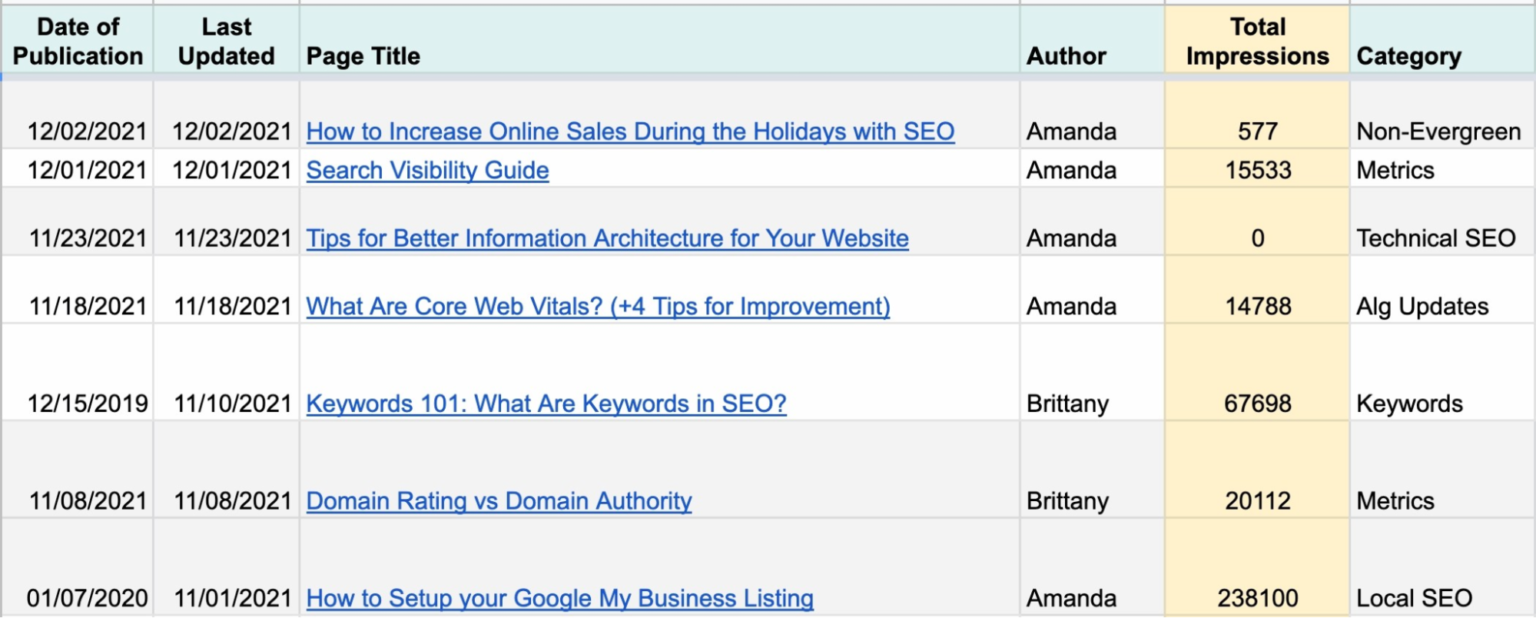The image size is (1536, 618).
Task: Select the Date of Publication header cell
Action: coord(77,42)
